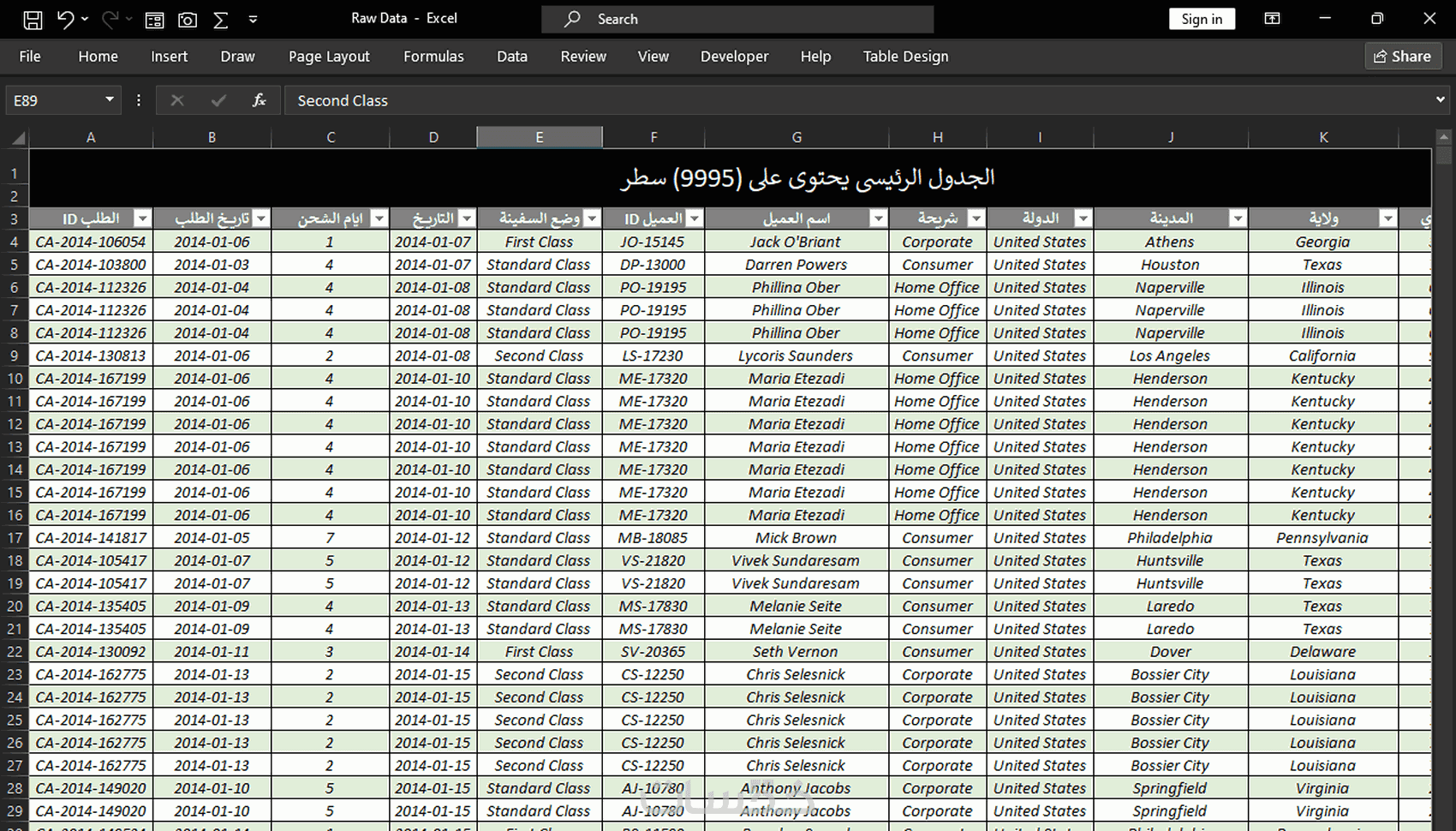
Task: Click the Redo arrow icon
Action: click(x=110, y=19)
